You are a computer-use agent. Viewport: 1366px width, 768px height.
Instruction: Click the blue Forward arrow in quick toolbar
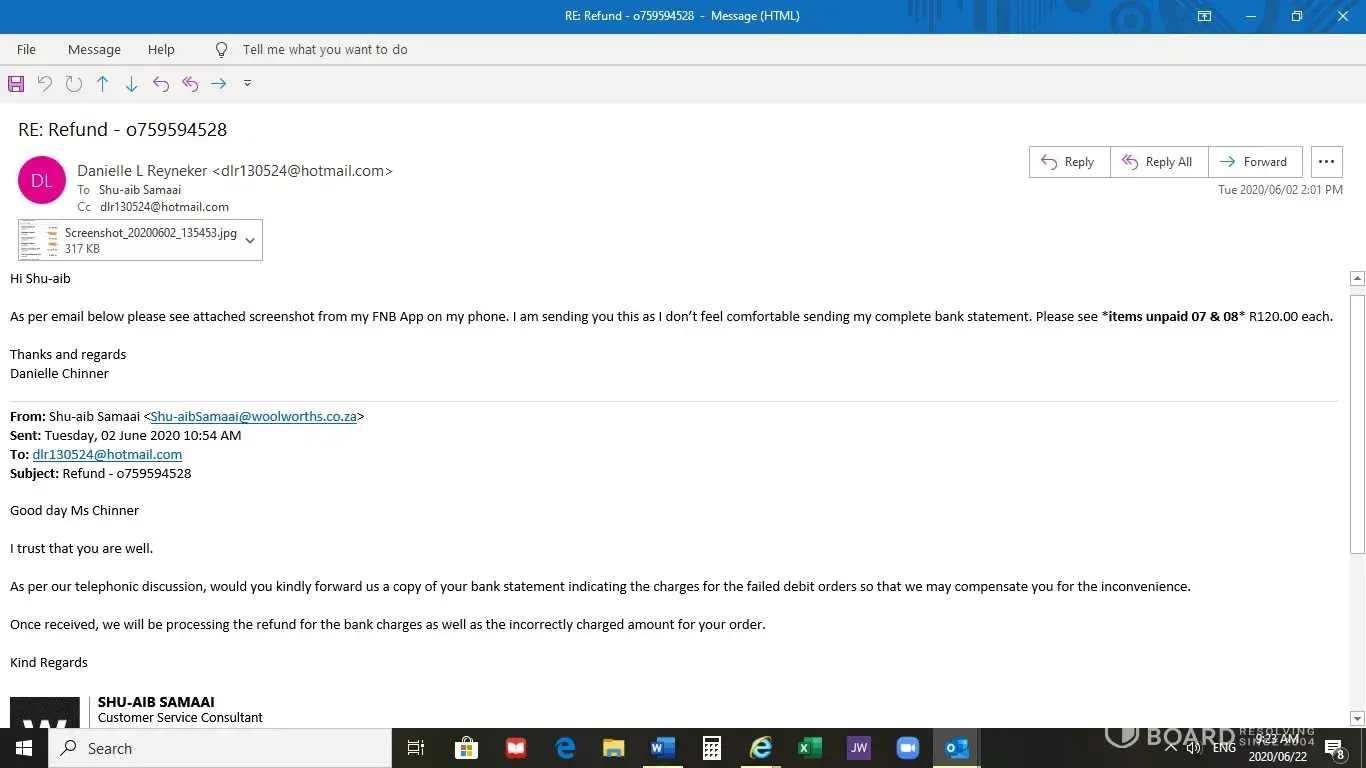[x=219, y=84]
